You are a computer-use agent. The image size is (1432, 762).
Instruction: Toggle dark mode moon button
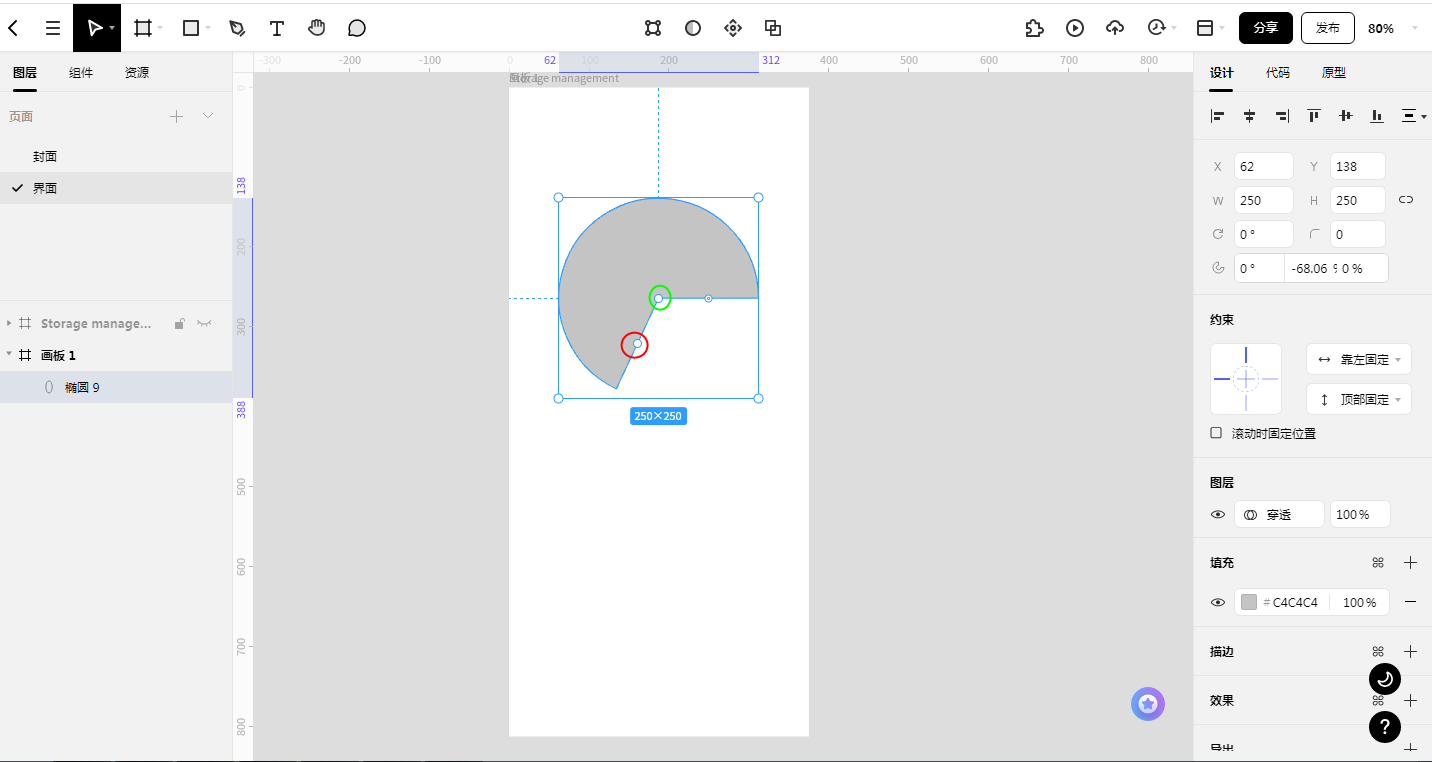coord(1385,679)
